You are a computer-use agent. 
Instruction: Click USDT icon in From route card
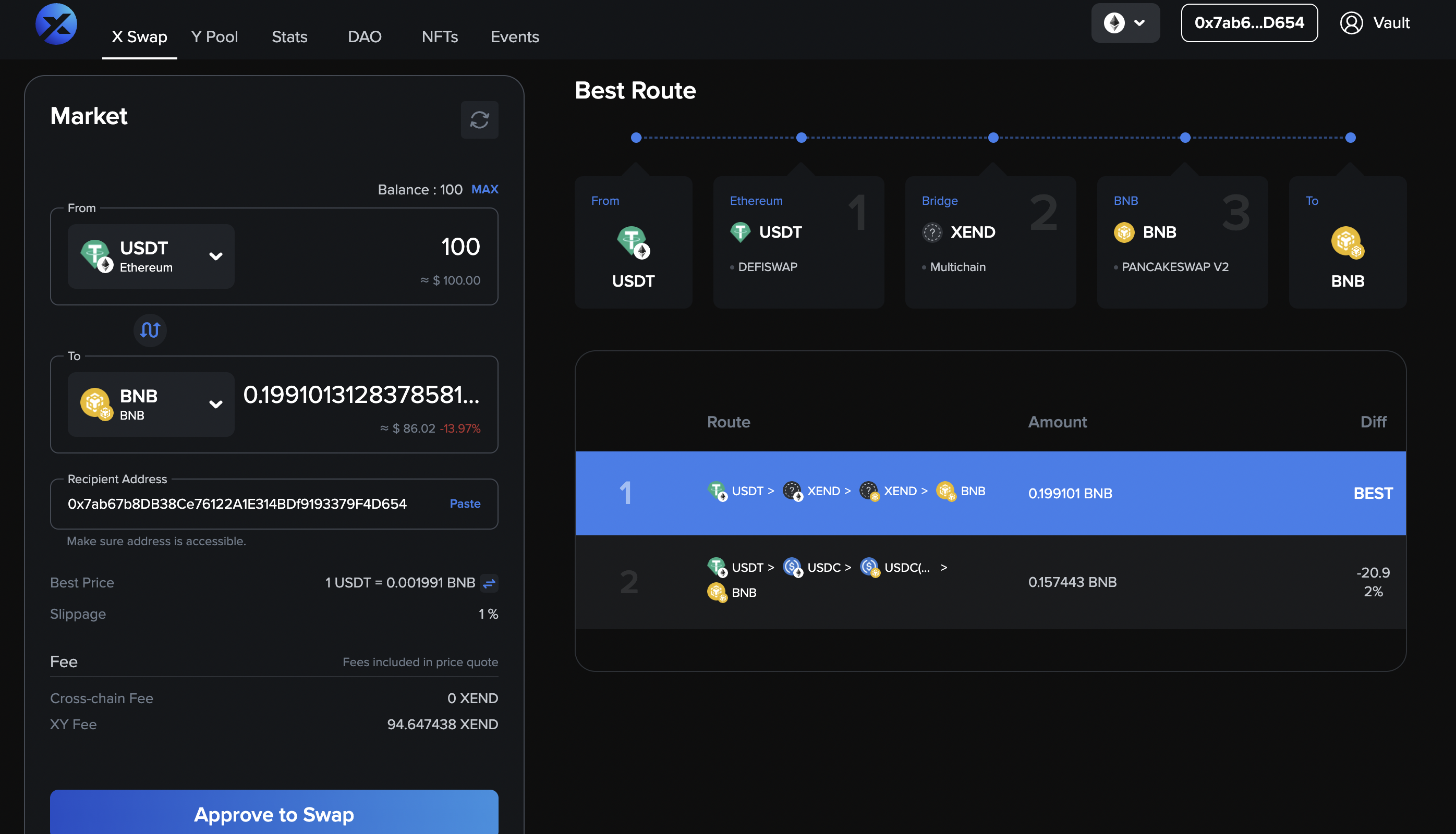(633, 242)
